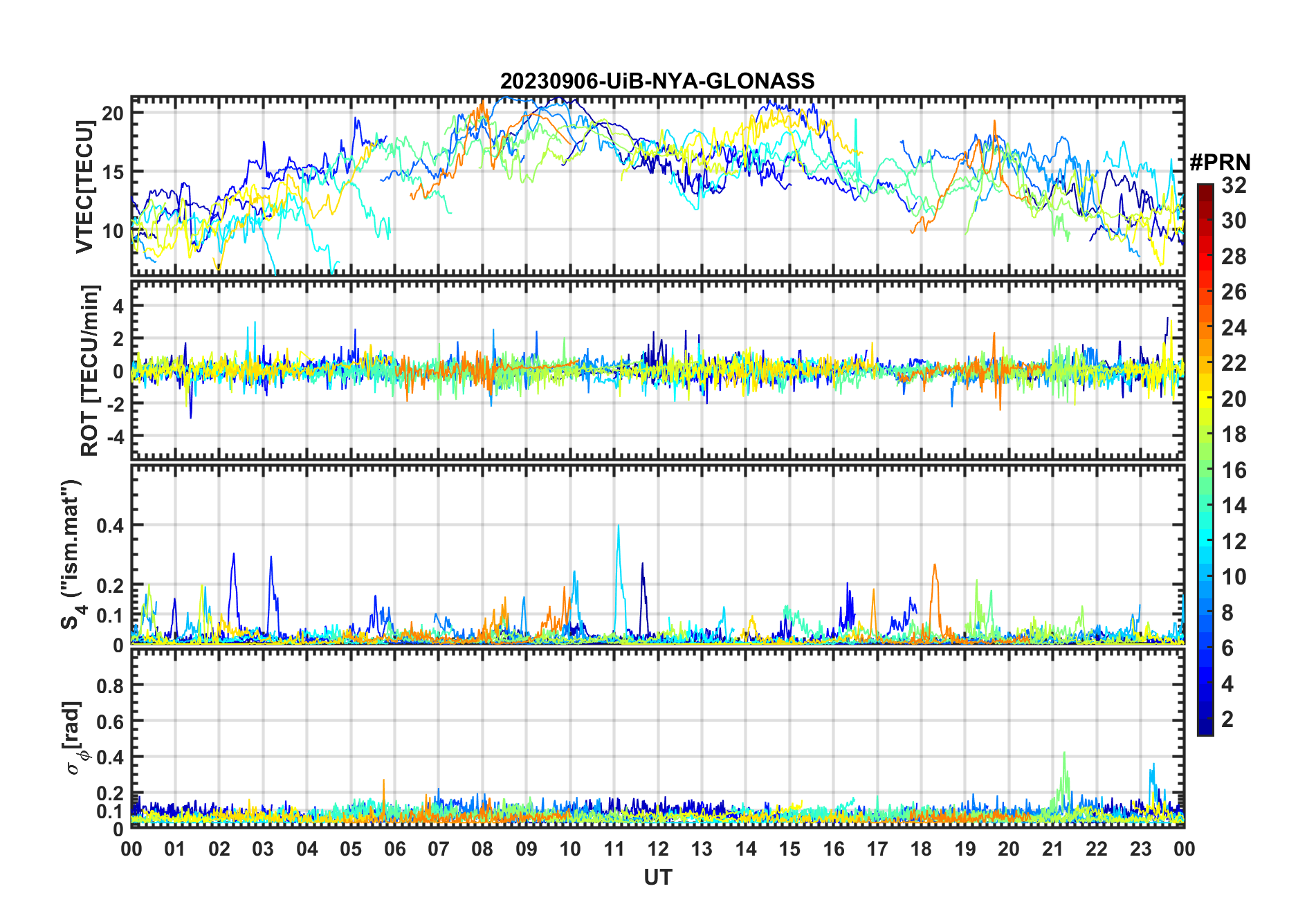Select the VTEC[TECU] y-axis label
Image resolution: width=1316 pixels, height=920 pixels.
[84, 186]
